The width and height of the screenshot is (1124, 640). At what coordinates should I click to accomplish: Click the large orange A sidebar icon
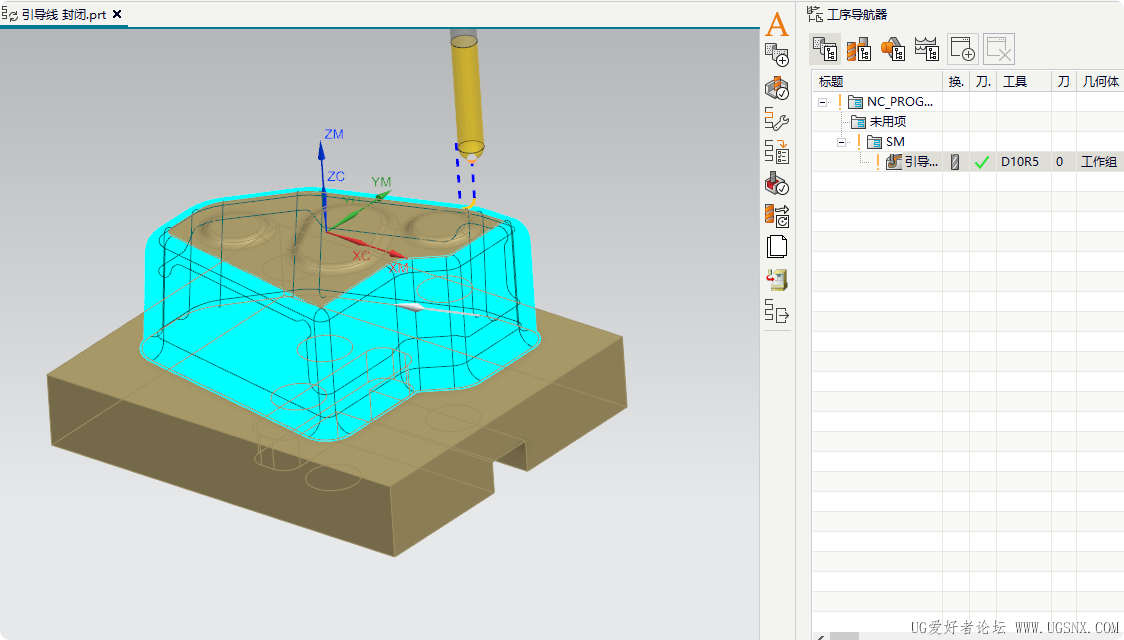pos(776,24)
